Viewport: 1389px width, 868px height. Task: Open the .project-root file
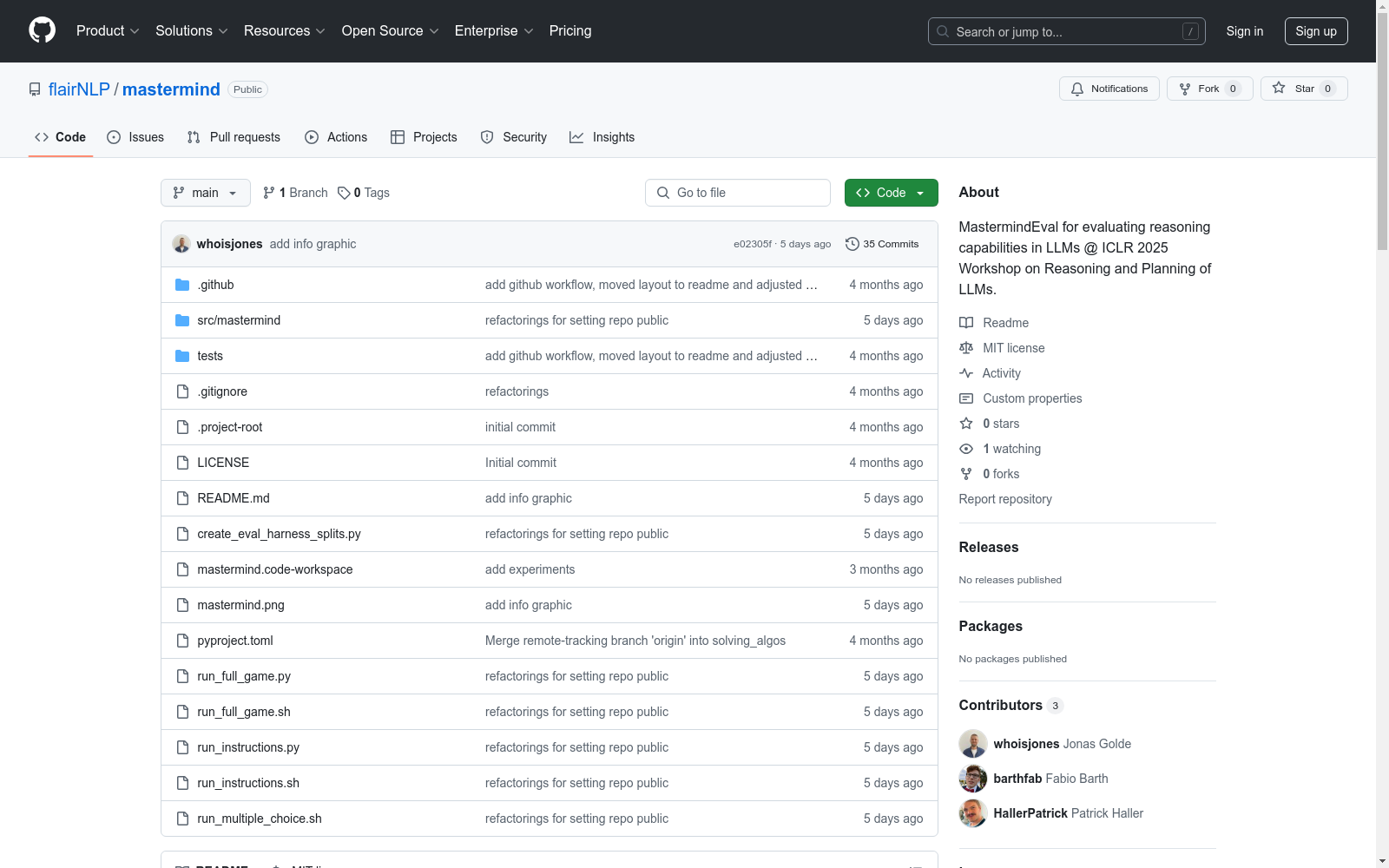tap(230, 427)
